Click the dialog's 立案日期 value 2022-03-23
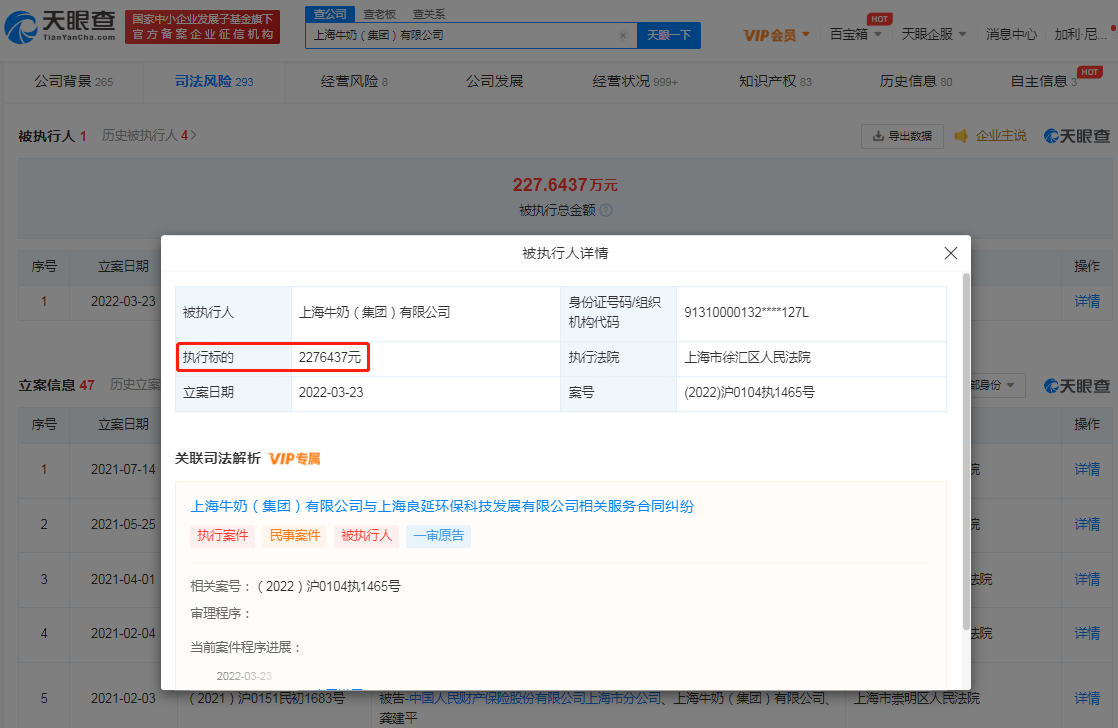Viewport: 1118px width, 728px height. (331, 393)
